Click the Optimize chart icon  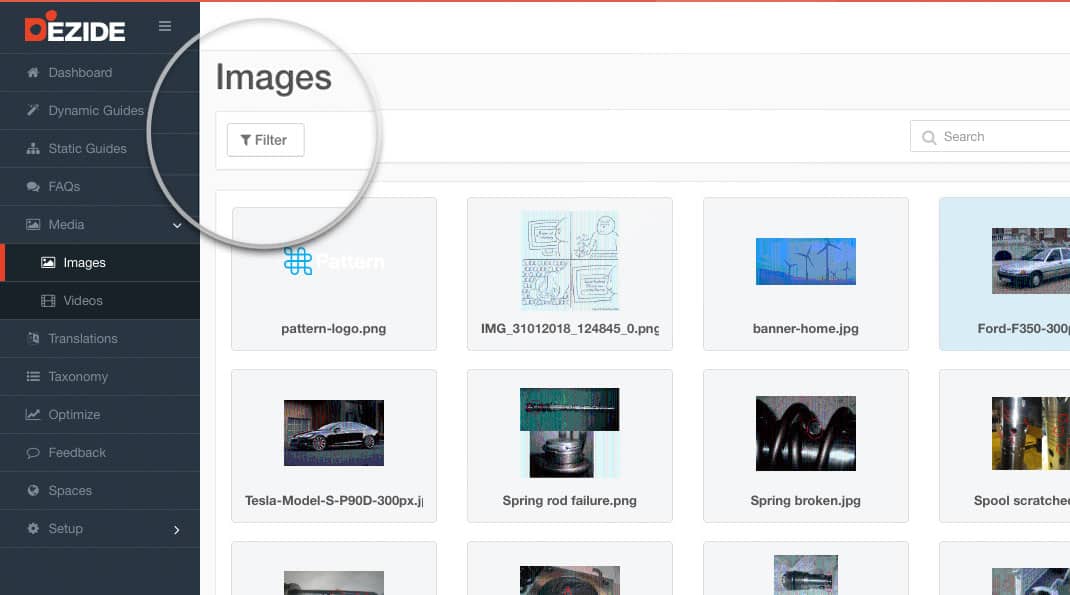click(33, 415)
